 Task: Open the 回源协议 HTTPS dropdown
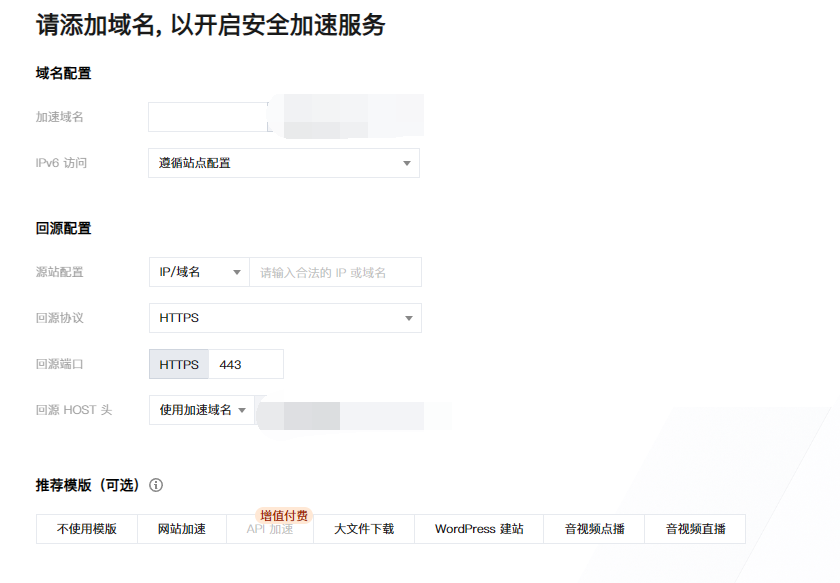coord(285,318)
